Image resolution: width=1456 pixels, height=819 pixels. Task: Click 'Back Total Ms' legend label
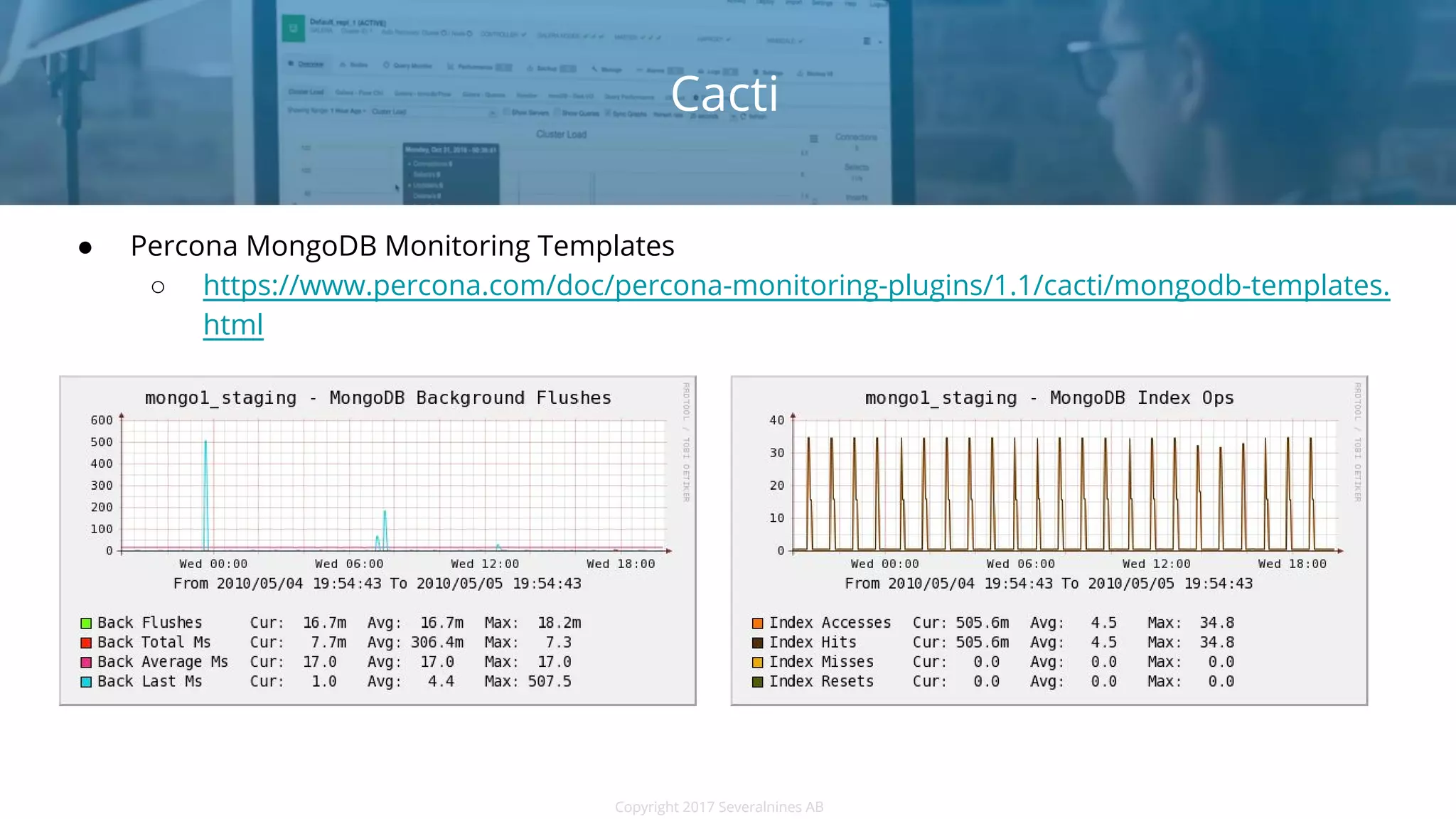tap(154, 643)
